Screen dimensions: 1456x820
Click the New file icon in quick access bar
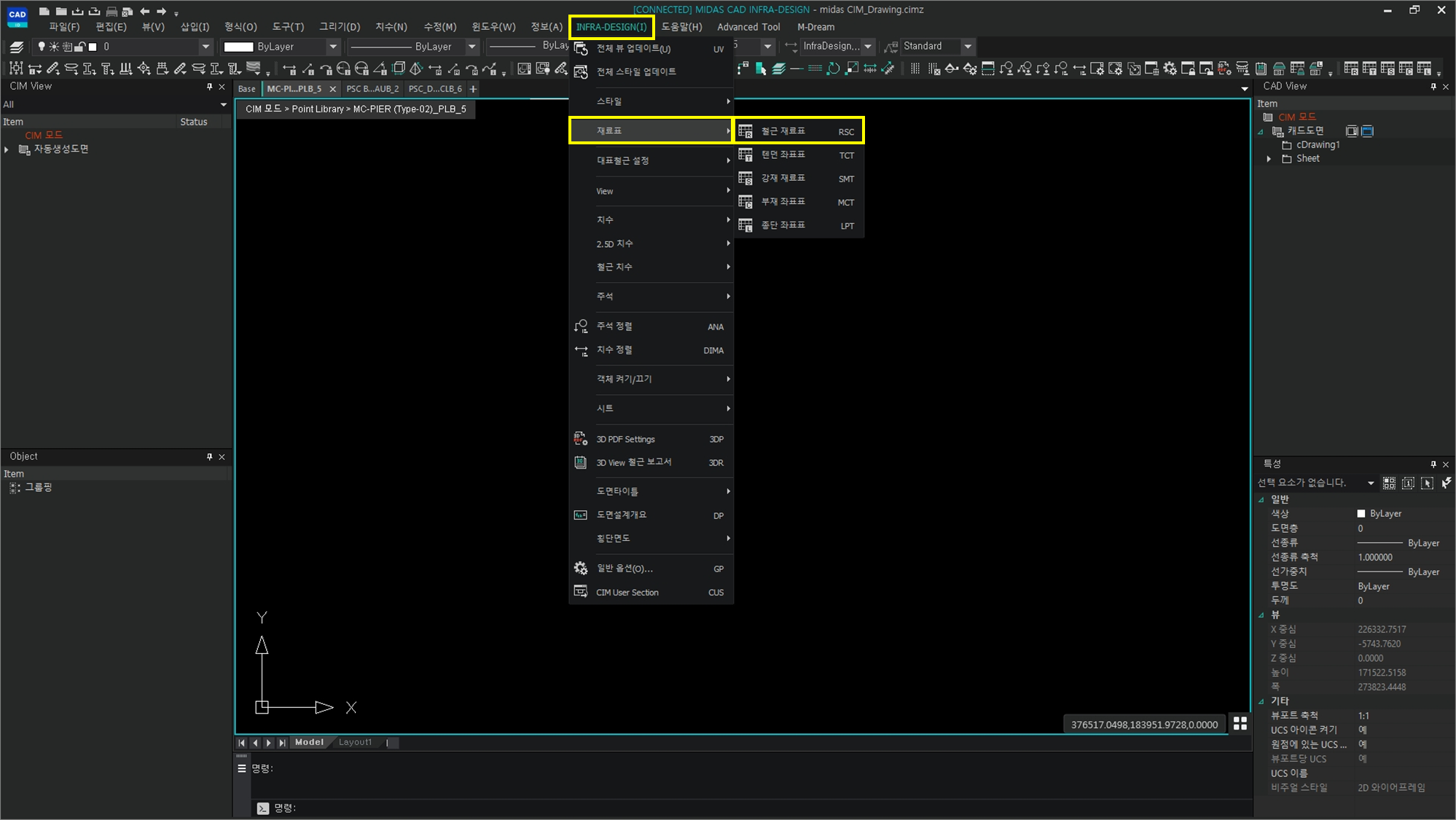click(44, 11)
